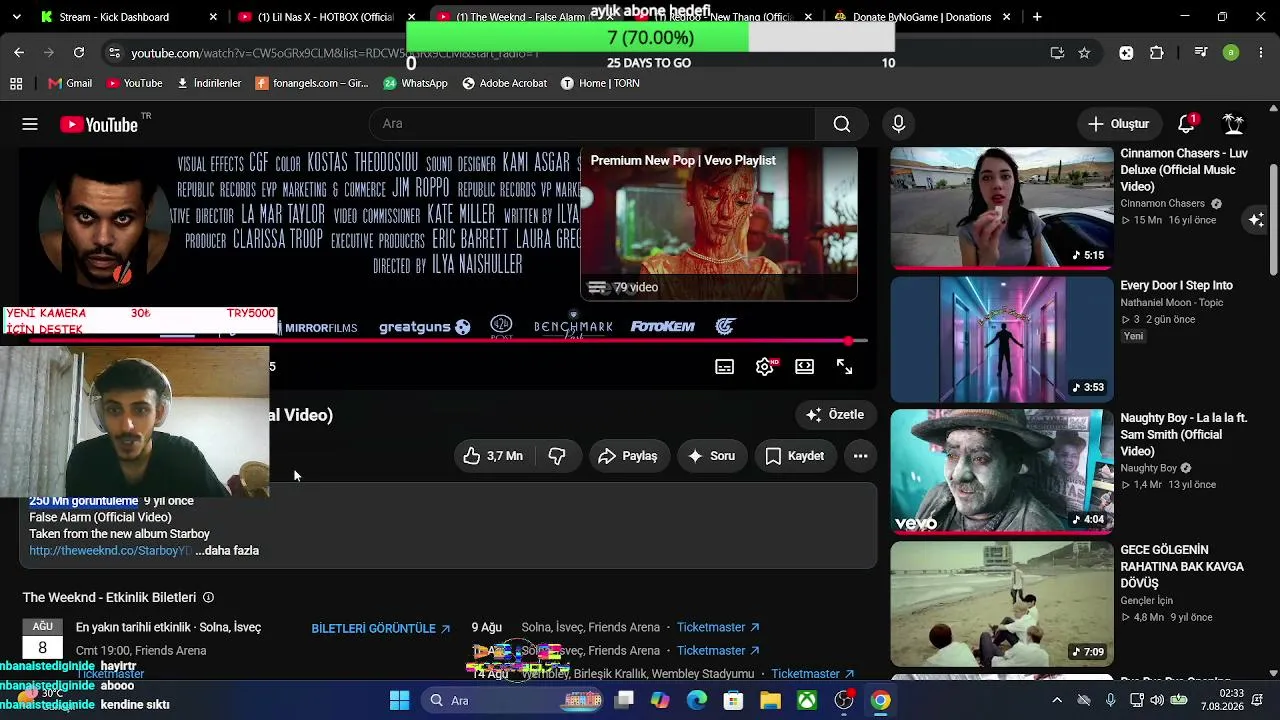Enter full screen video mode
This screenshot has height=720, width=1280.
[x=844, y=367]
